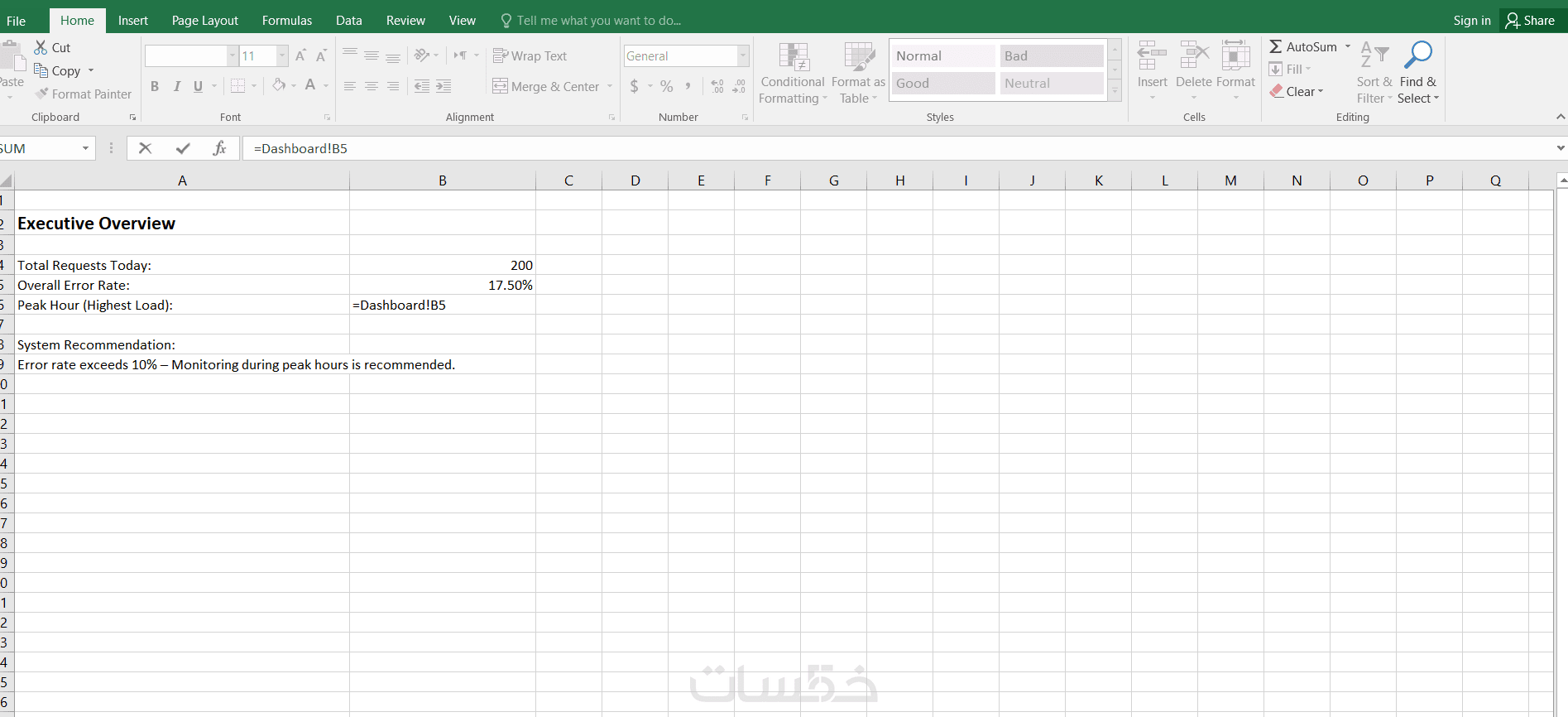Click Decrease Indent icon
Screen dimensions: 1568x717
(x=422, y=86)
